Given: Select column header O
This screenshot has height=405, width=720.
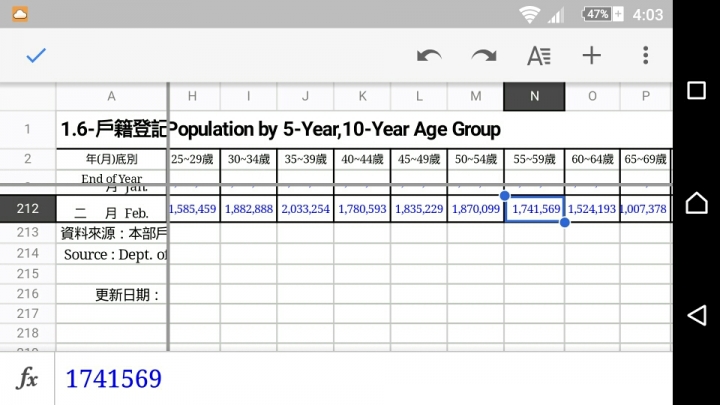Looking at the screenshot, I should click(x=592, y=96).
